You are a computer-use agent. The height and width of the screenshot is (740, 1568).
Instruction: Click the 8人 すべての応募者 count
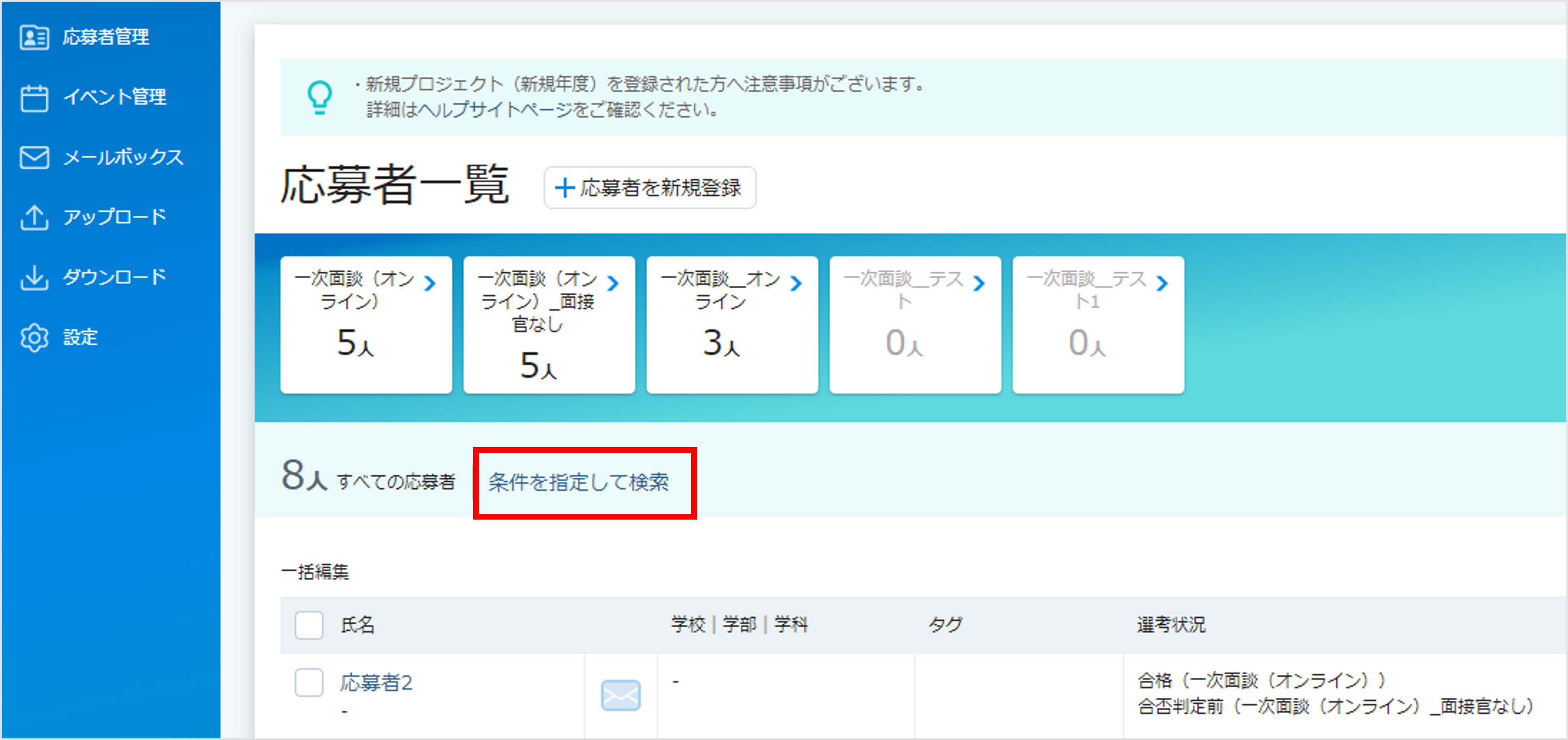click(x=368, y=477)
